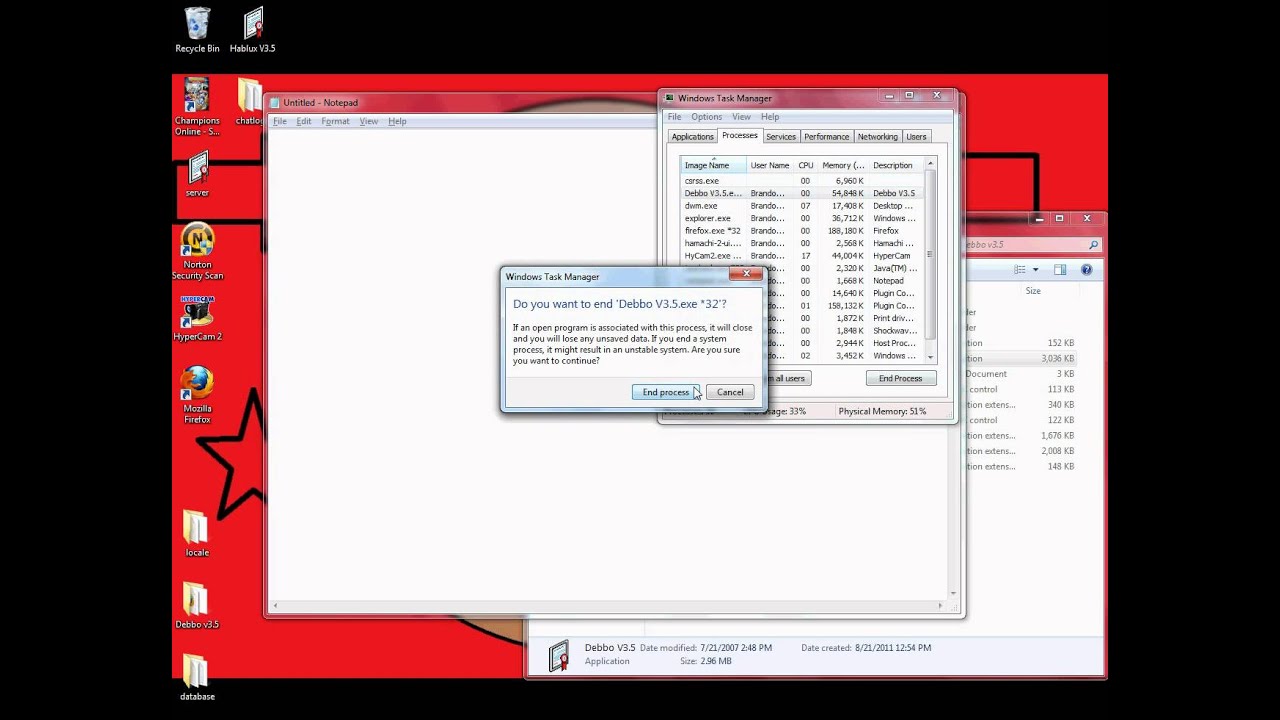
Task: Sort processes by Image Name column
Action: (713, 165)
